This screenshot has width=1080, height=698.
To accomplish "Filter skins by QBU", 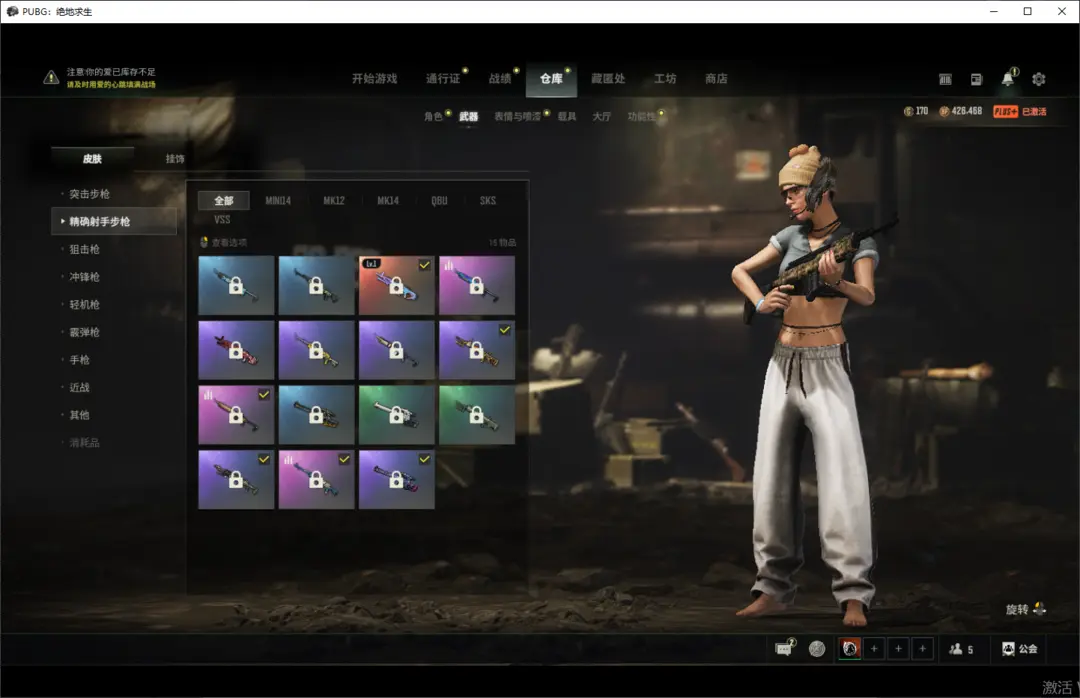I will pos(439,201).
